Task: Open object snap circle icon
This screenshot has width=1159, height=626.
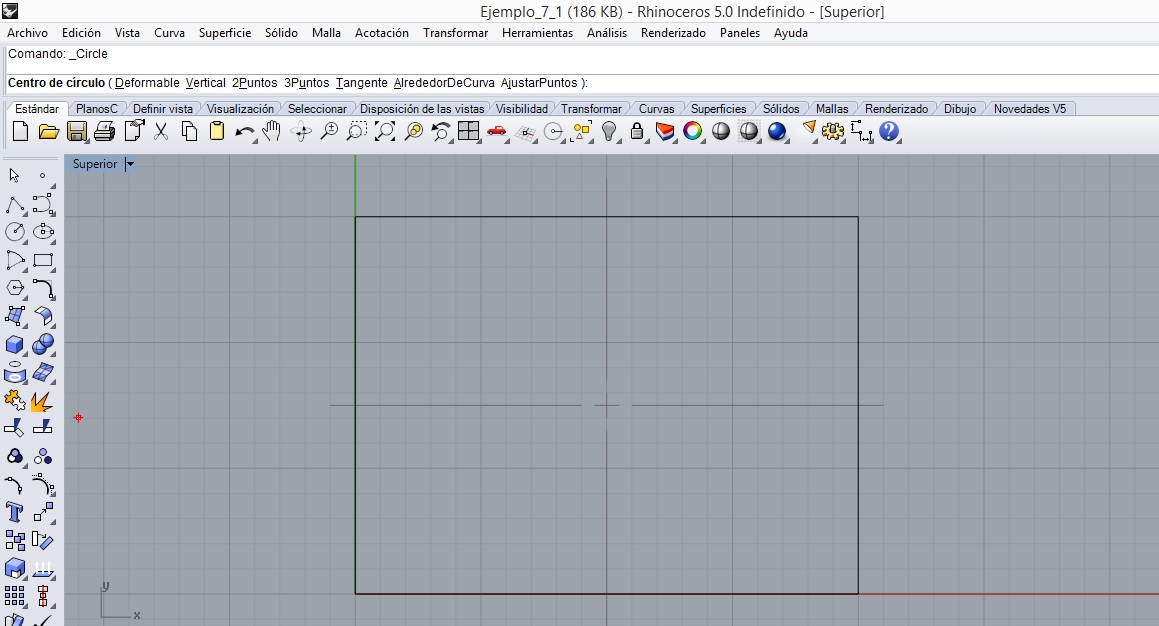Action: point(553,132)
